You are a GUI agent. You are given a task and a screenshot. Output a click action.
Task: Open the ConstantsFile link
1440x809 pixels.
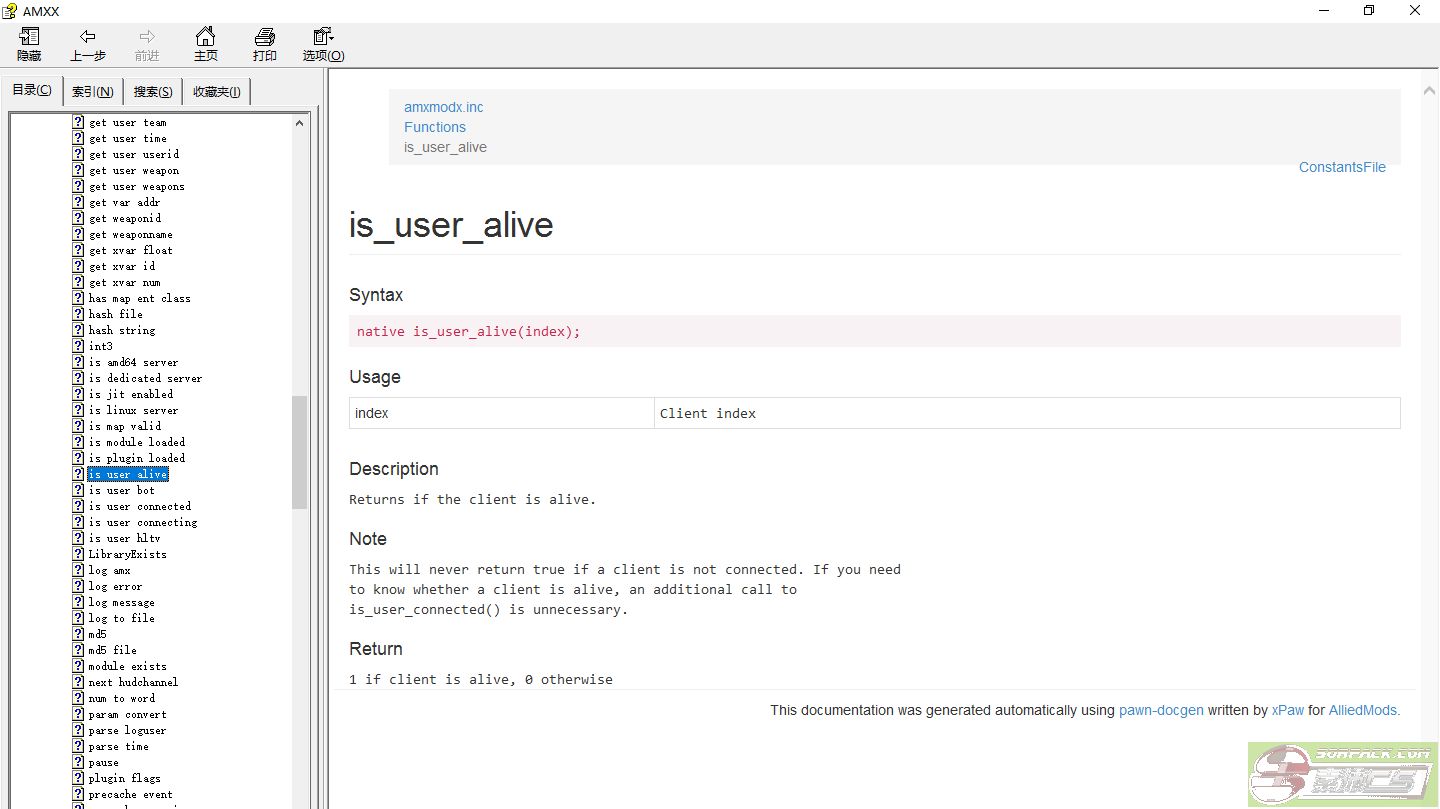click(x=1341, y=167)
